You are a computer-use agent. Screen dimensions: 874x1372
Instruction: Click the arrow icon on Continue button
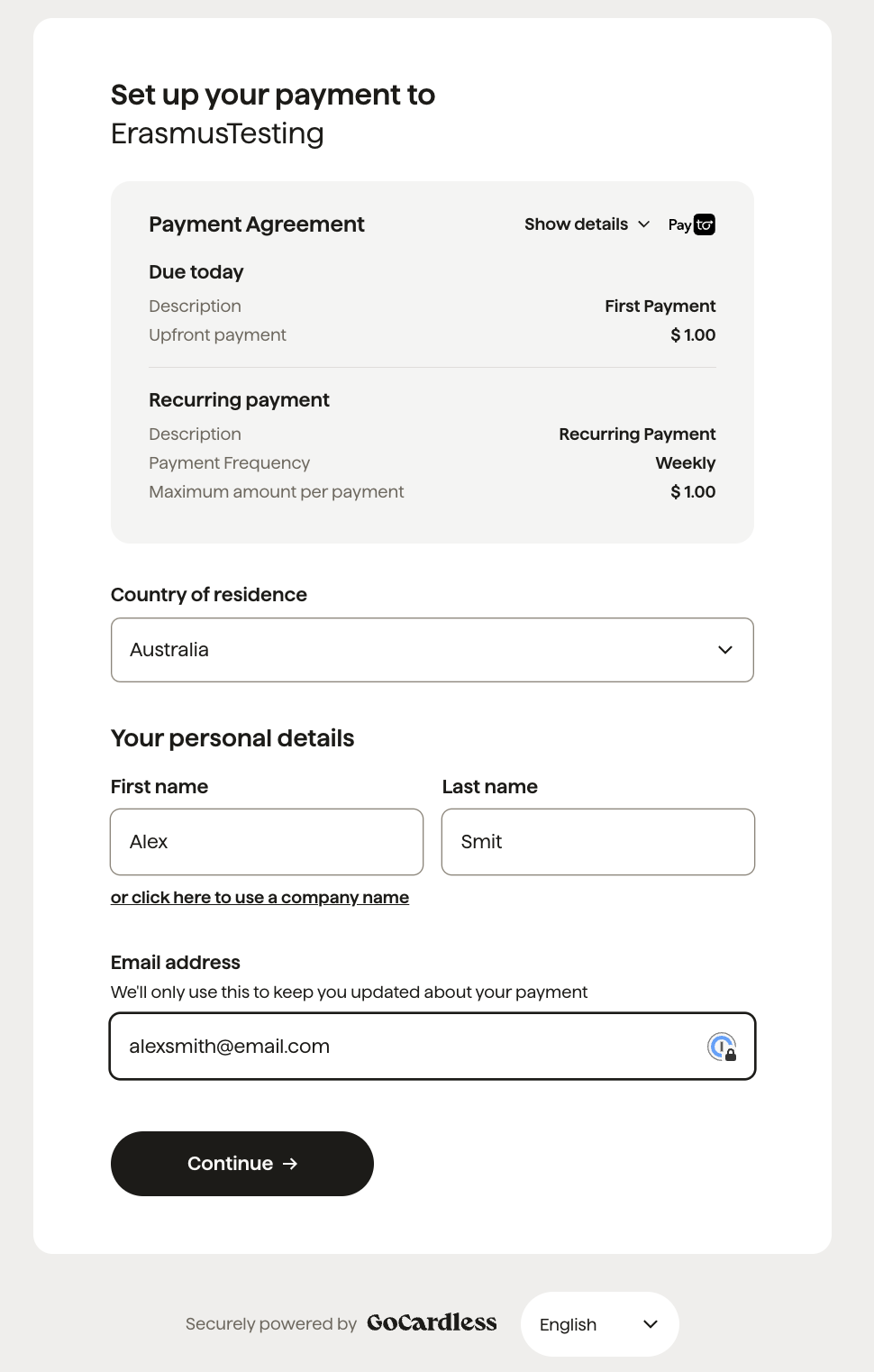pyautogui.click(x=290, y=1164)
